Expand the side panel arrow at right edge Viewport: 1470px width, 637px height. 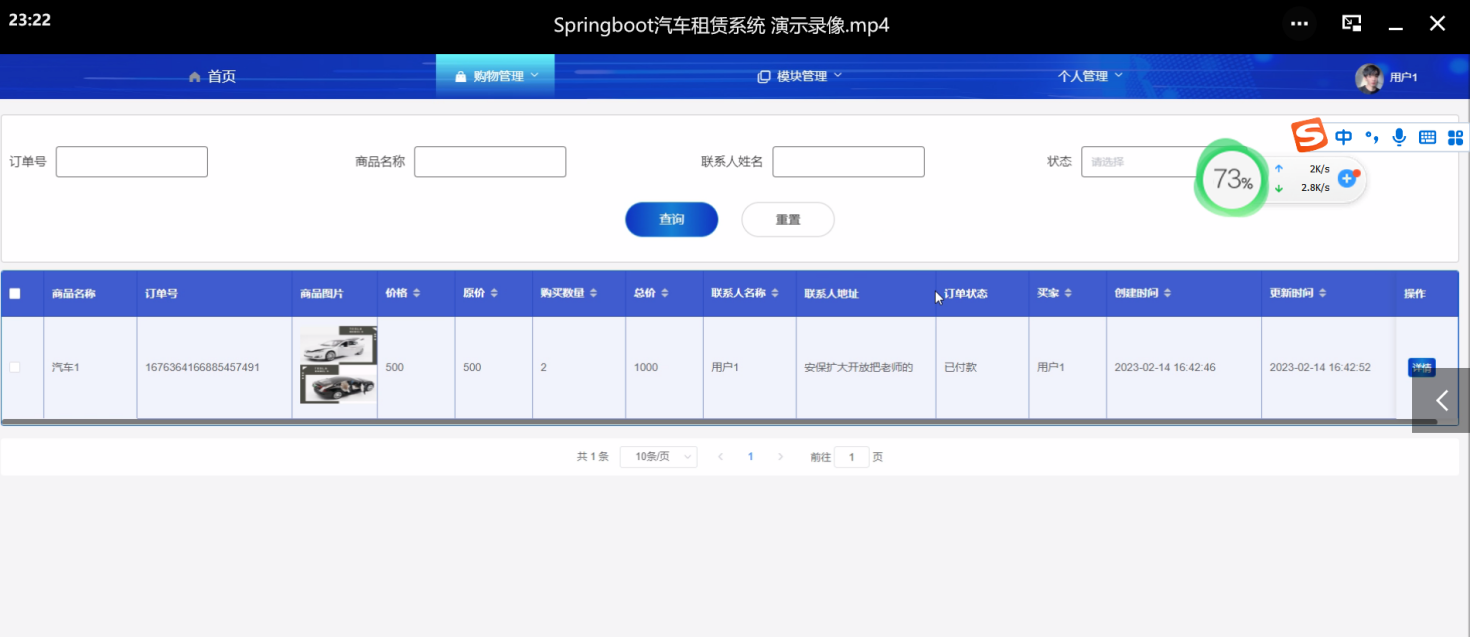[x=1441, y=400]
